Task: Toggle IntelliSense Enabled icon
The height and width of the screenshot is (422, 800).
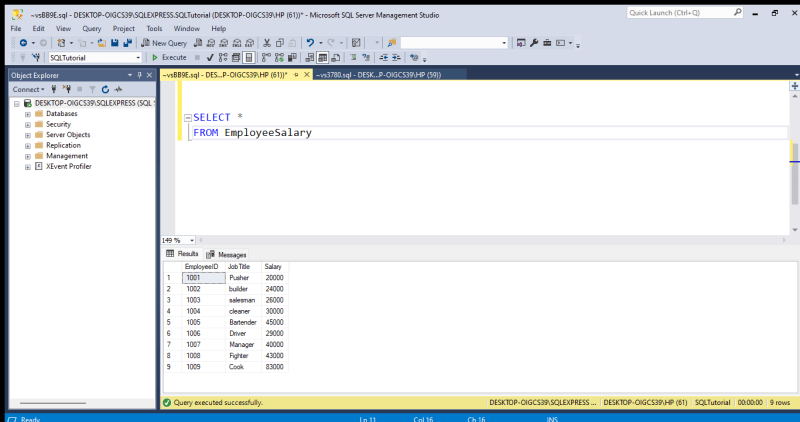Action: tap(249, 58)
